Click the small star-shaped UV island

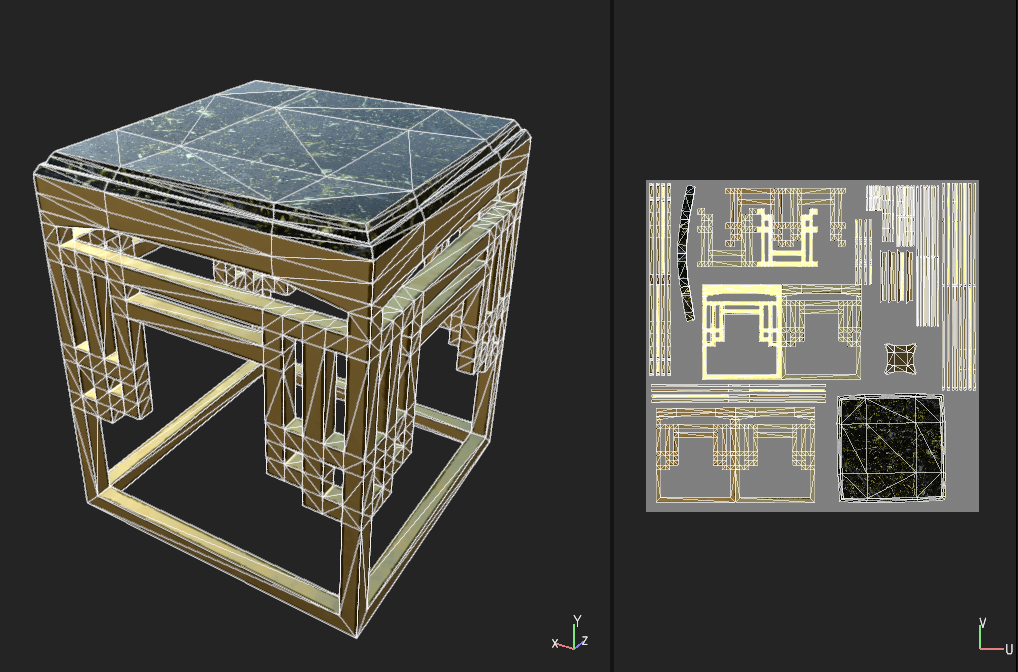(901, 358)
